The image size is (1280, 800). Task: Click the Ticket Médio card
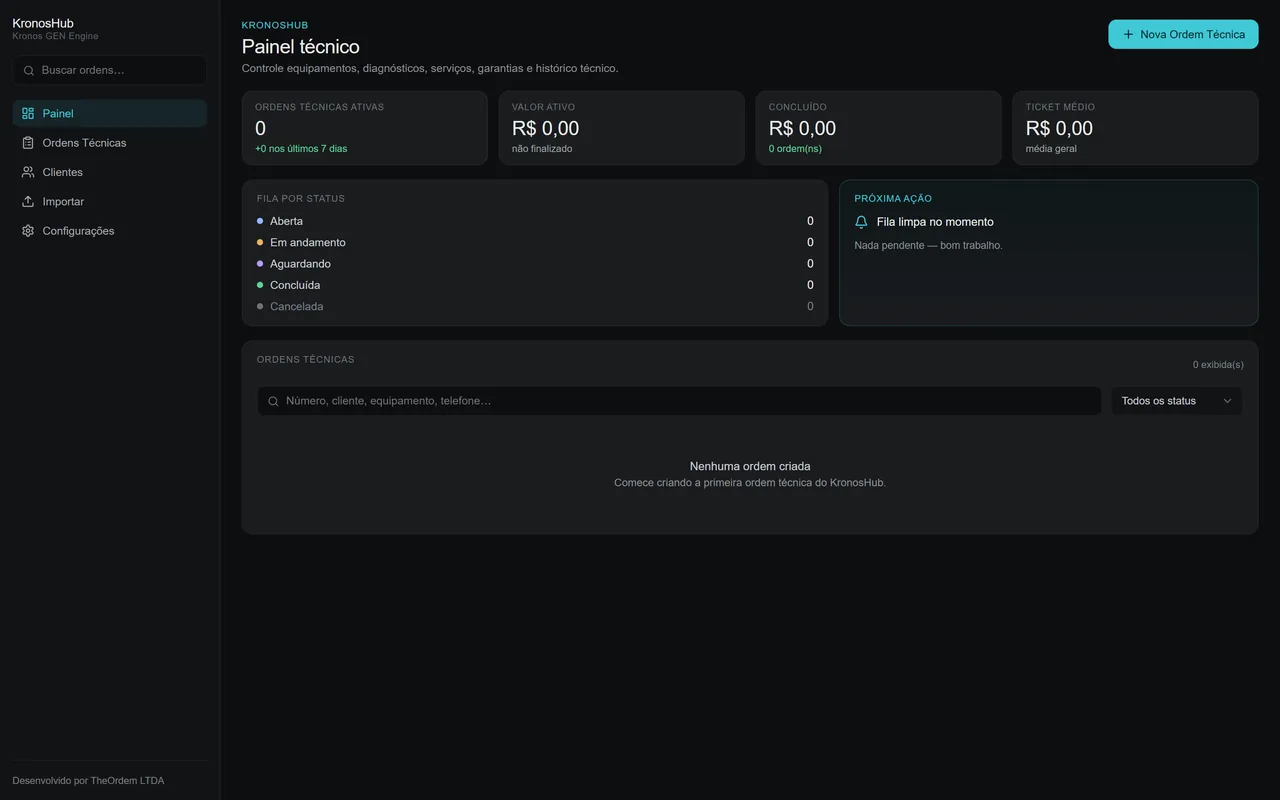point(1135,128)
